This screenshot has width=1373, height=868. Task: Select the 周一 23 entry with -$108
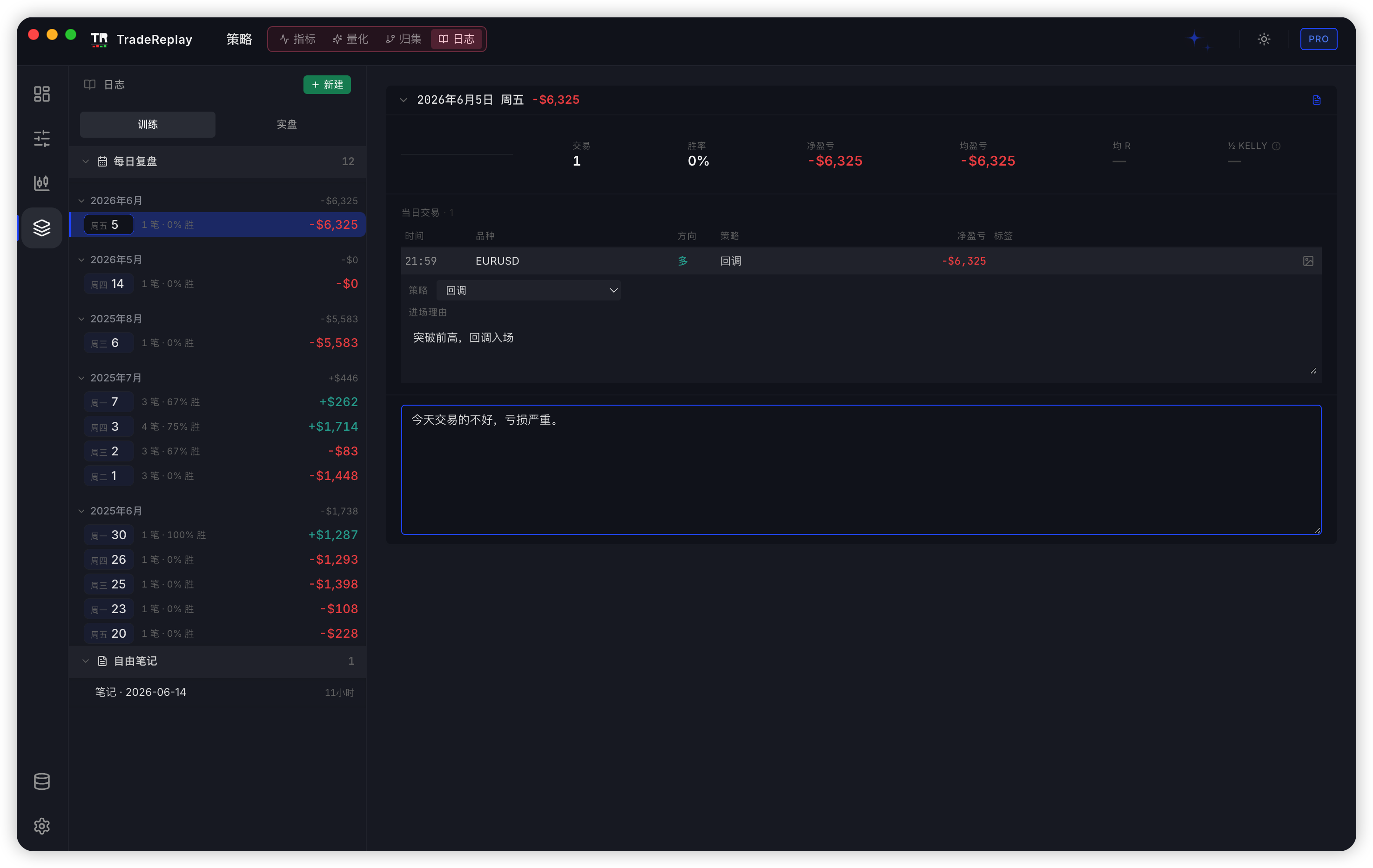217,609
